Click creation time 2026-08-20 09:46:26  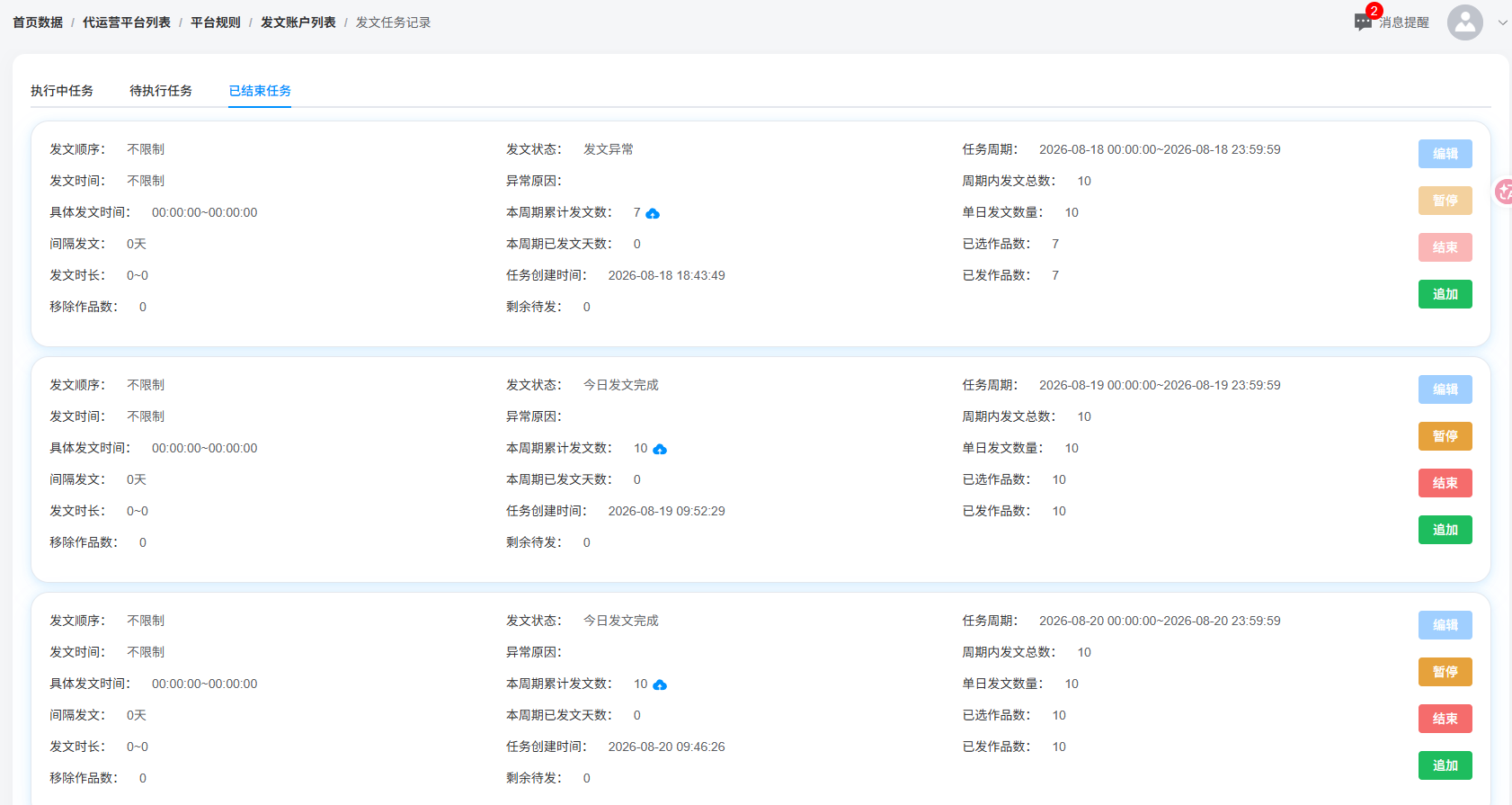[666, 747]
